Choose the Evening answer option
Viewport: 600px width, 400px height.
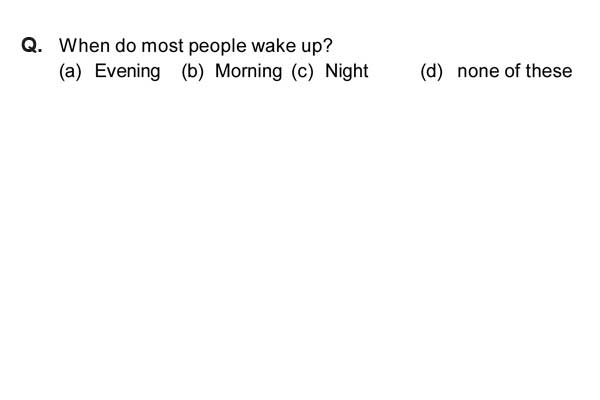(x=127, y=72)
